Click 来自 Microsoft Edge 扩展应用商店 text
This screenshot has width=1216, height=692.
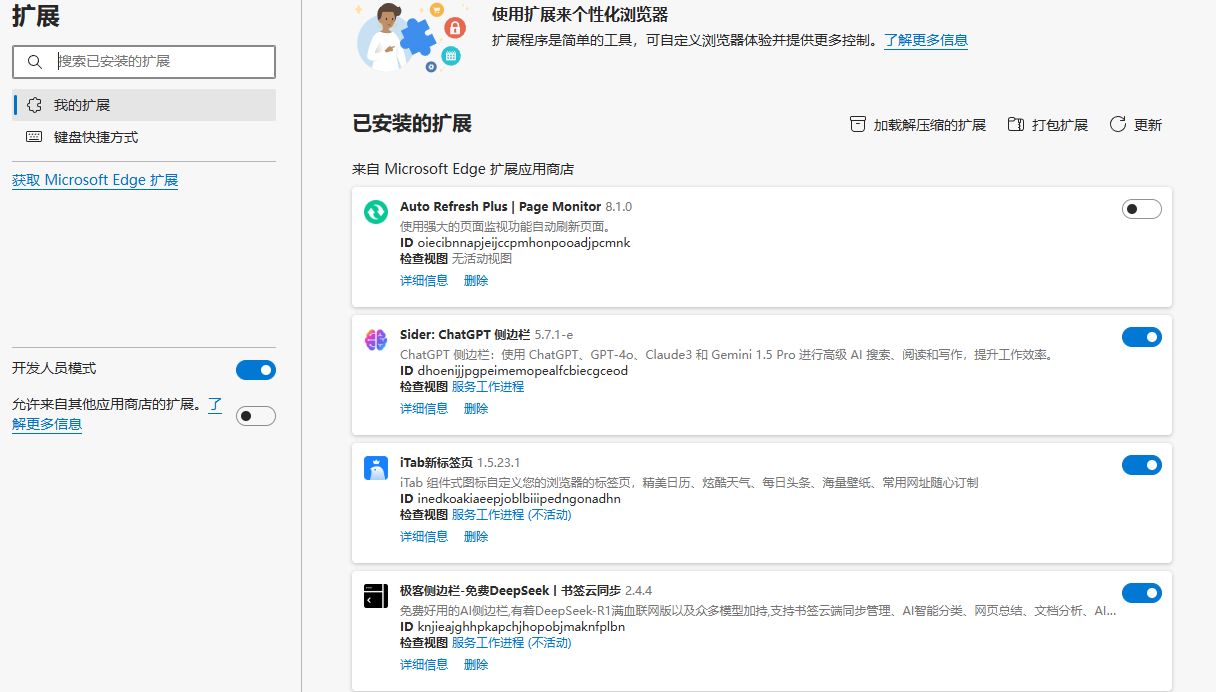pyautogui.click(x=463, y=170)
